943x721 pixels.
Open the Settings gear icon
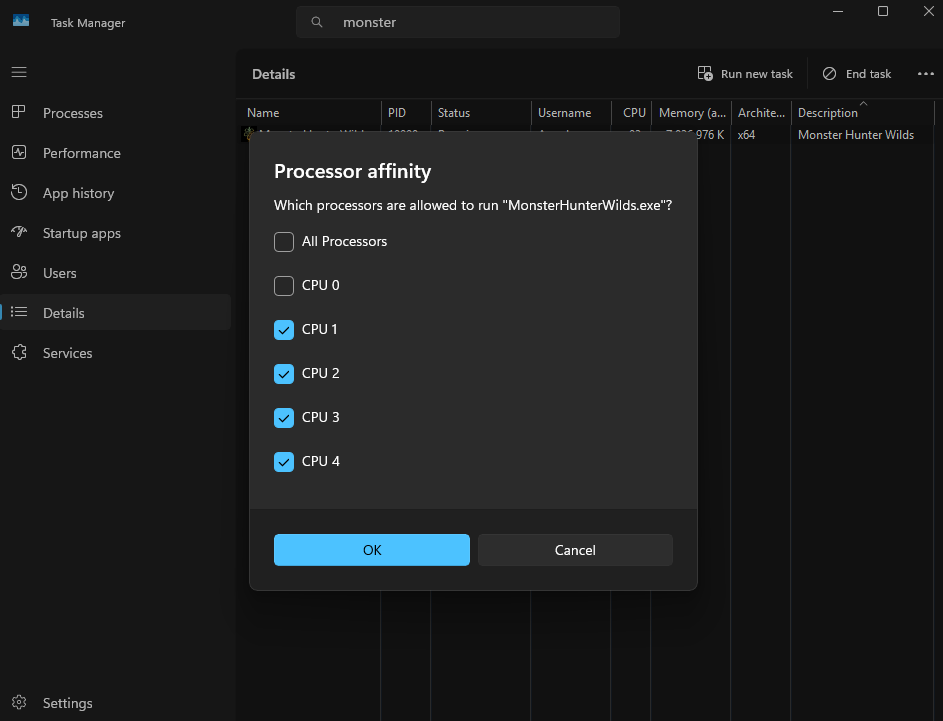(19, 703)
